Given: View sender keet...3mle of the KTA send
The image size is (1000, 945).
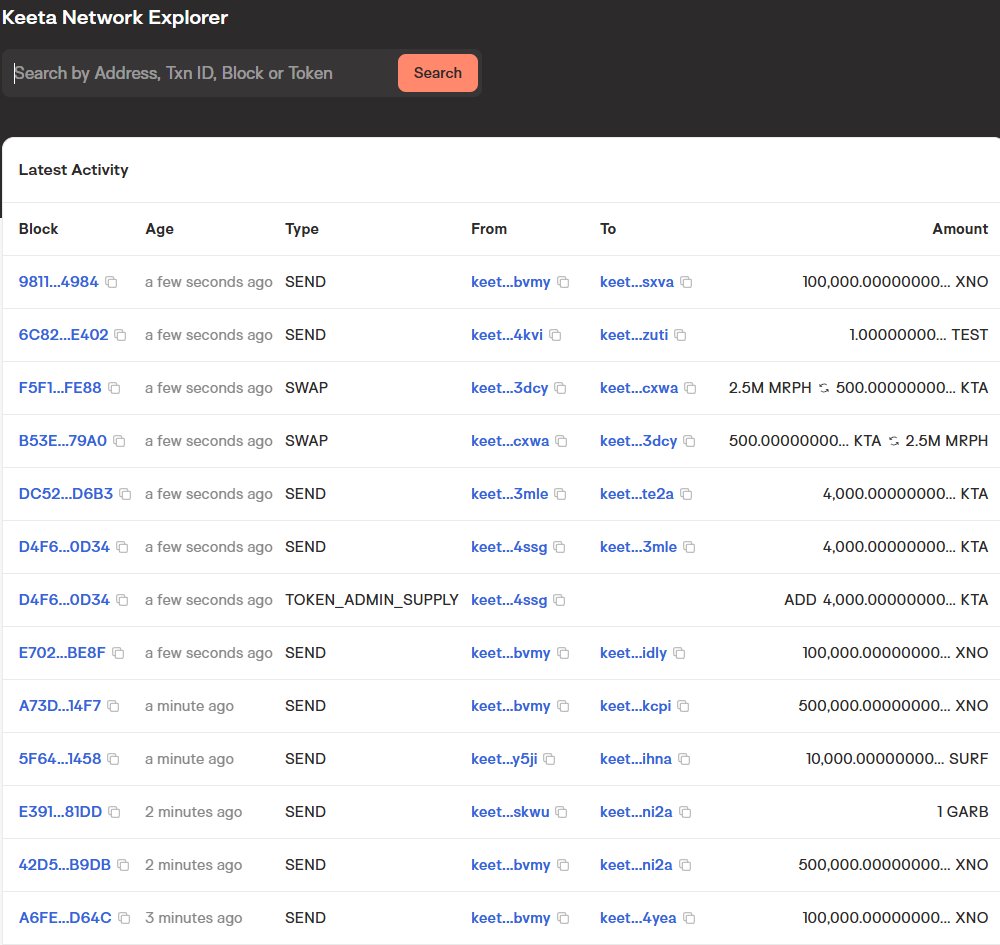Looking at the screenshot, I should [512, 494].
